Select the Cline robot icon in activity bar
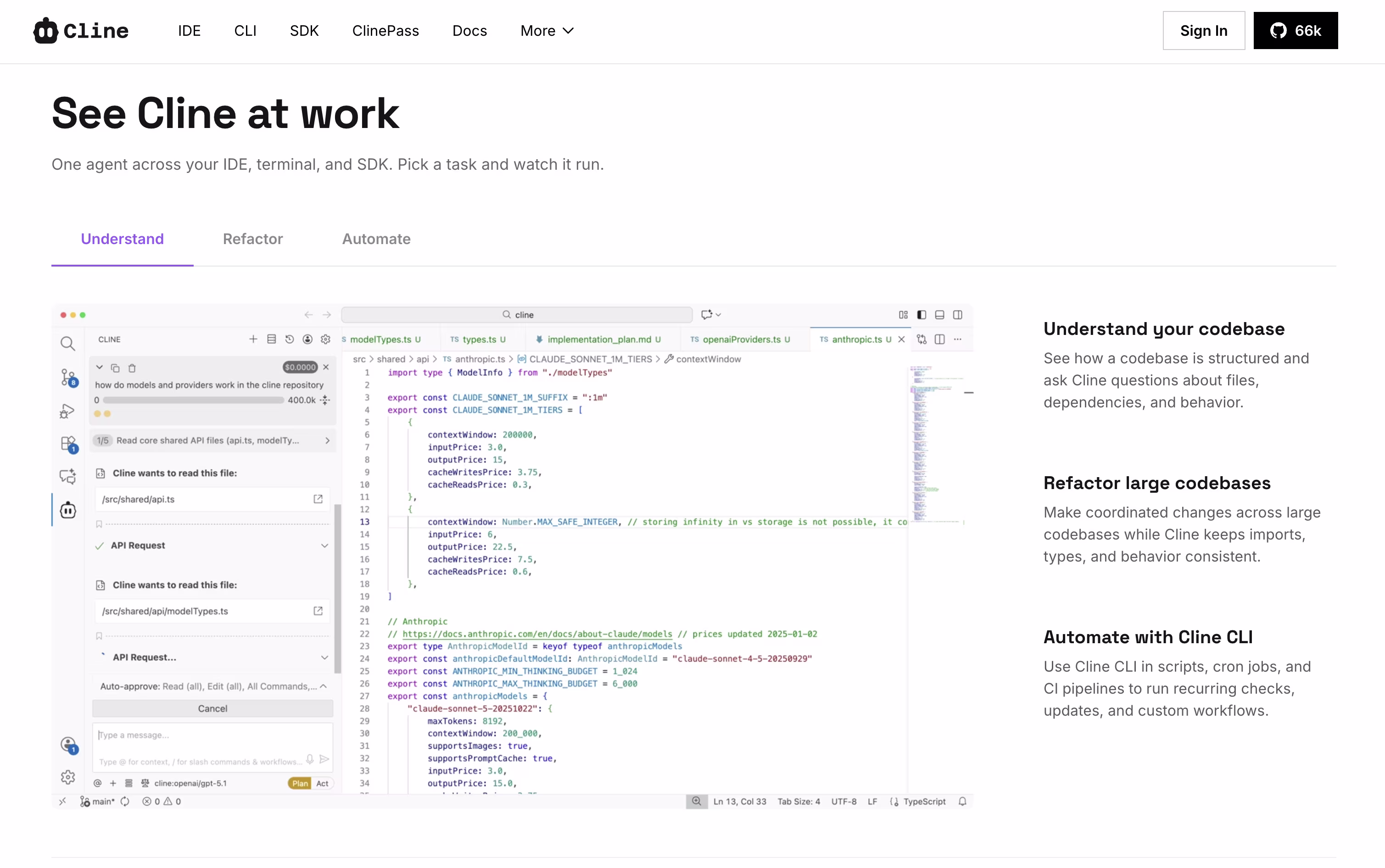The height and width of the screenshot is (868, 1385). point(68,510)
